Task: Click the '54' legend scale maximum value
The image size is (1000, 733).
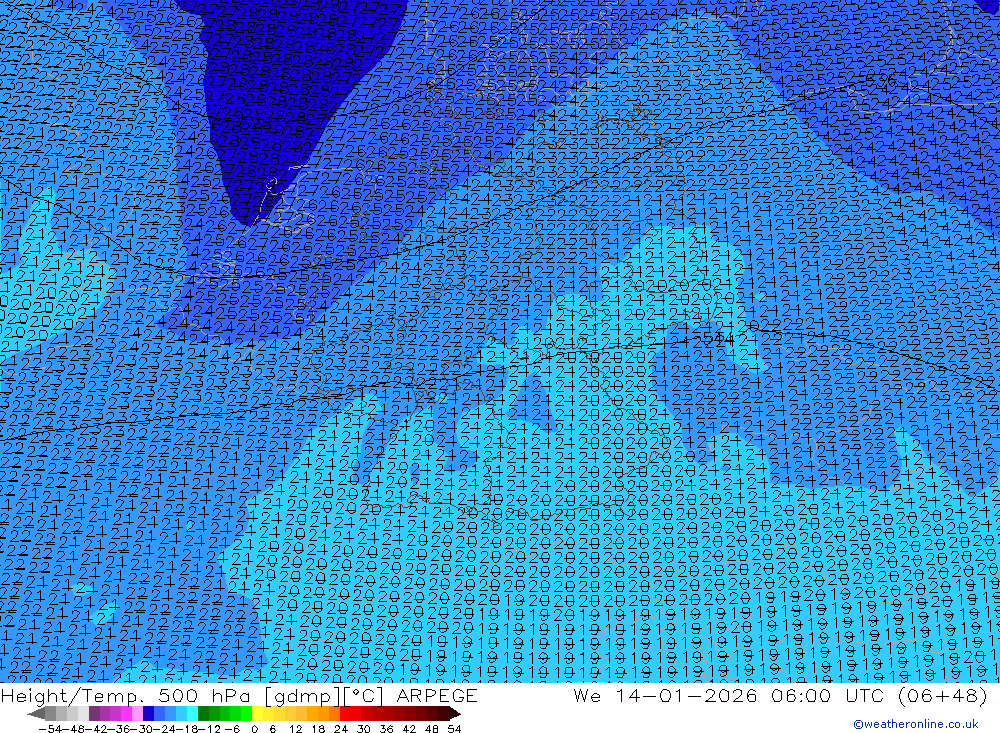Action: pos(455,729)
